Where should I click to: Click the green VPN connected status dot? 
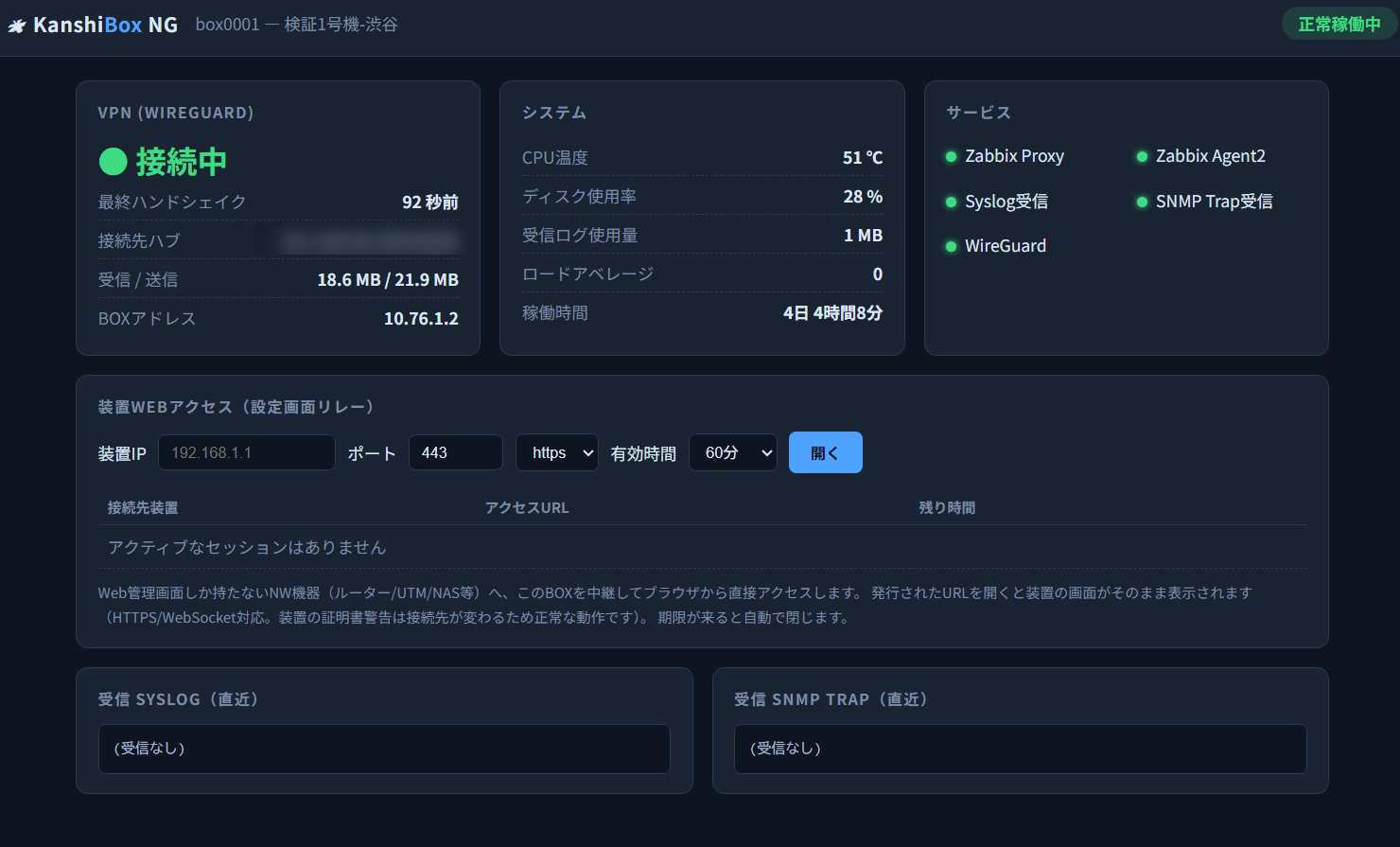[114, 162]
